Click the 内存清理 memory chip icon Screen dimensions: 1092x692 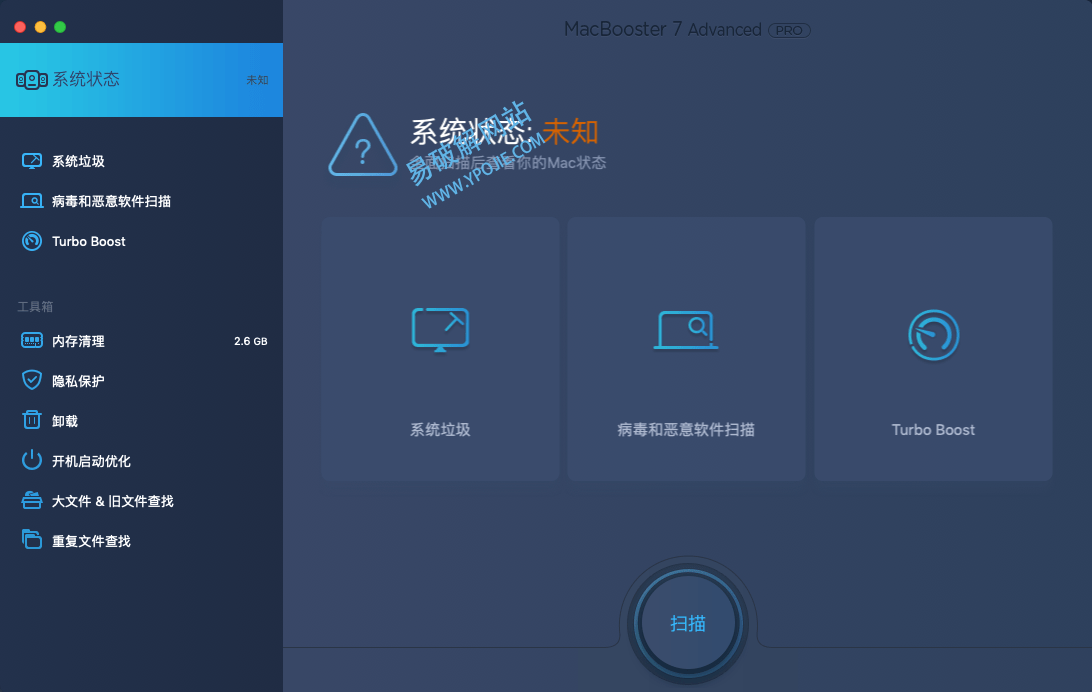(31, 340)
